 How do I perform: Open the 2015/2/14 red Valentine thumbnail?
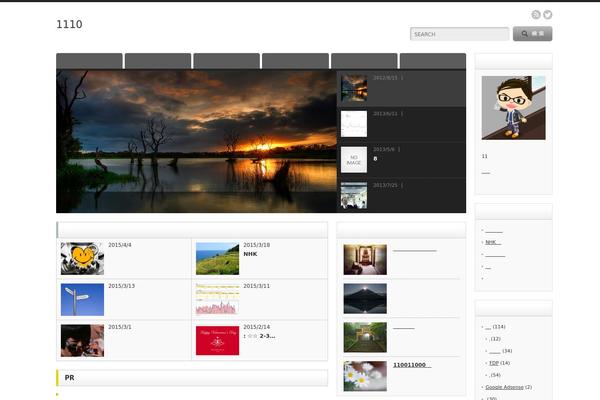pos(217,341)
